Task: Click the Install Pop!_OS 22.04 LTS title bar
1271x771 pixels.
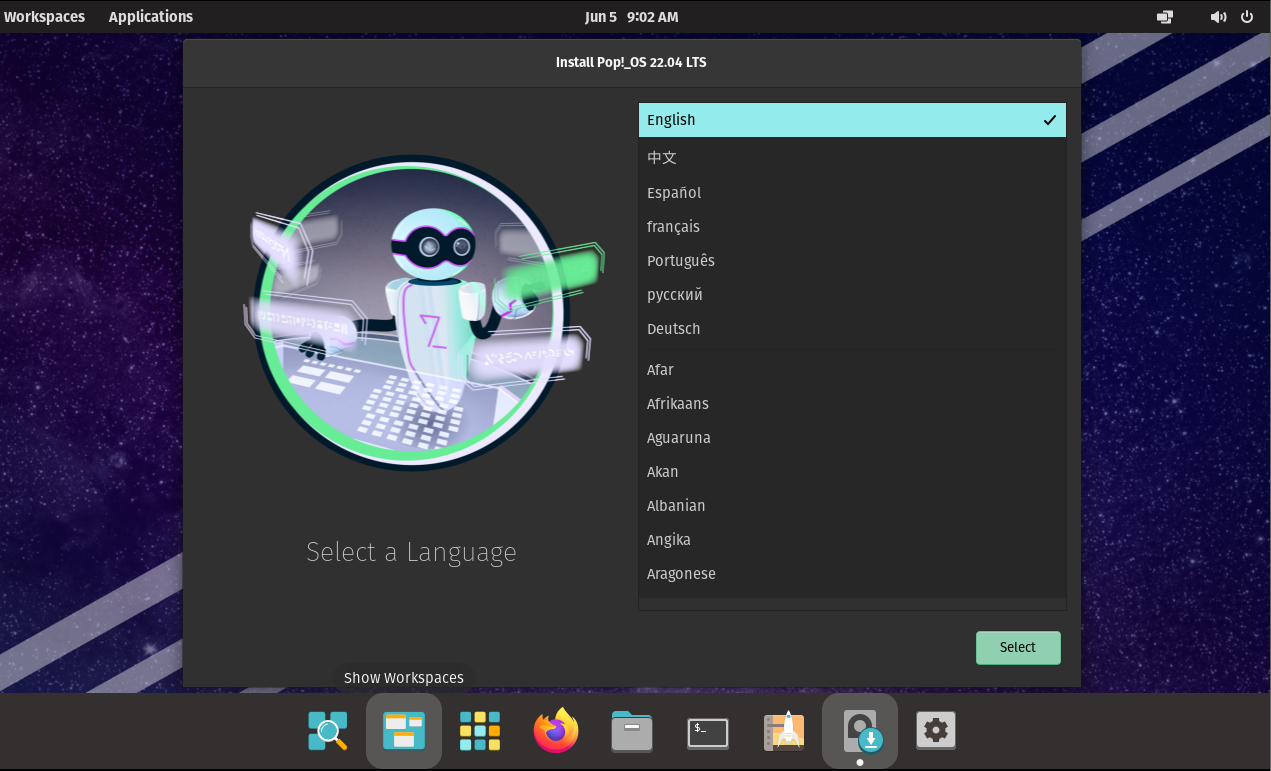Action: pos(631,62)
